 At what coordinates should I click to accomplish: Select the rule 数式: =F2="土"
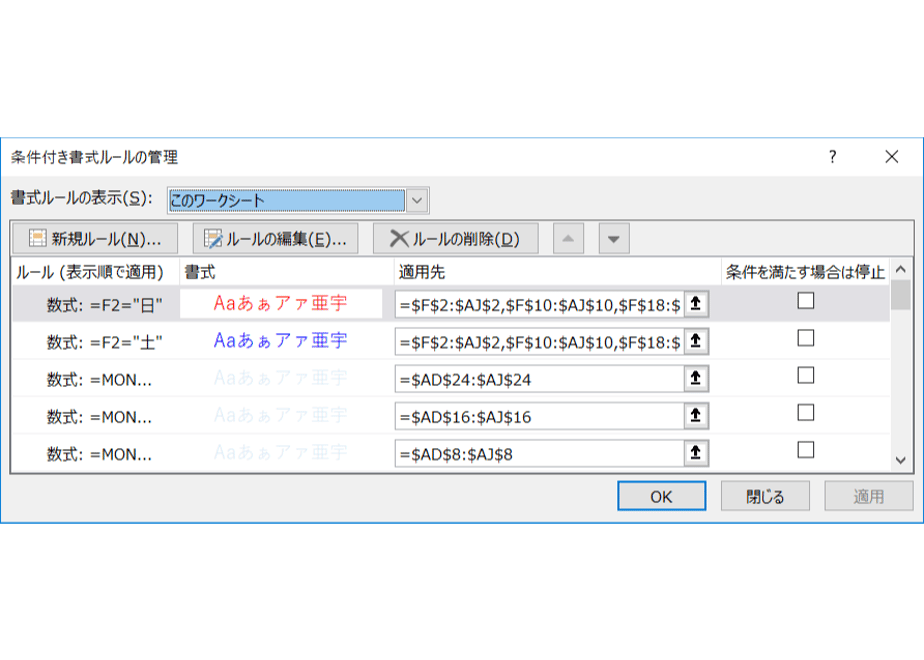pyautogui.click(x=104, y=342)
